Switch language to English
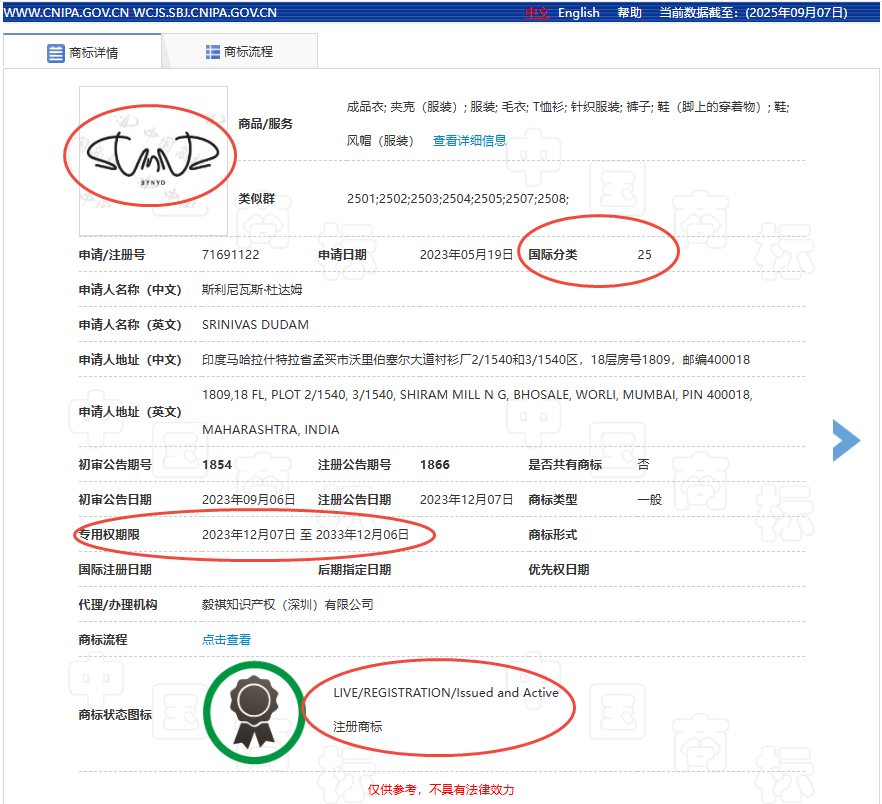The image size is (882, 804). 578,12
